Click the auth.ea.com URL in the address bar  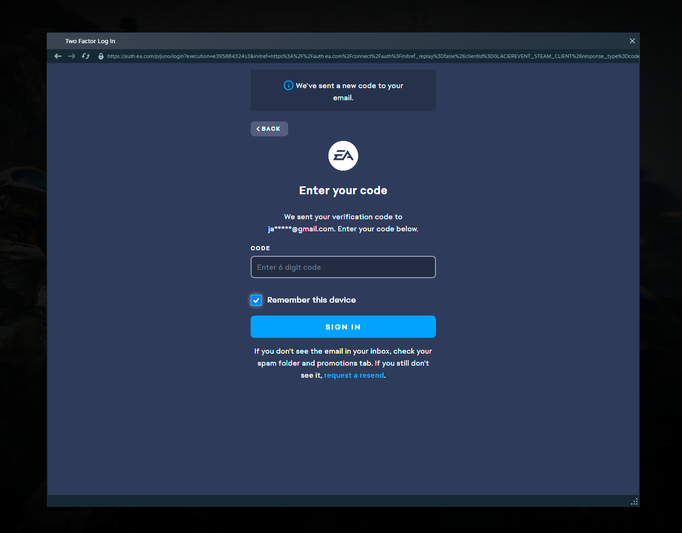373,56
